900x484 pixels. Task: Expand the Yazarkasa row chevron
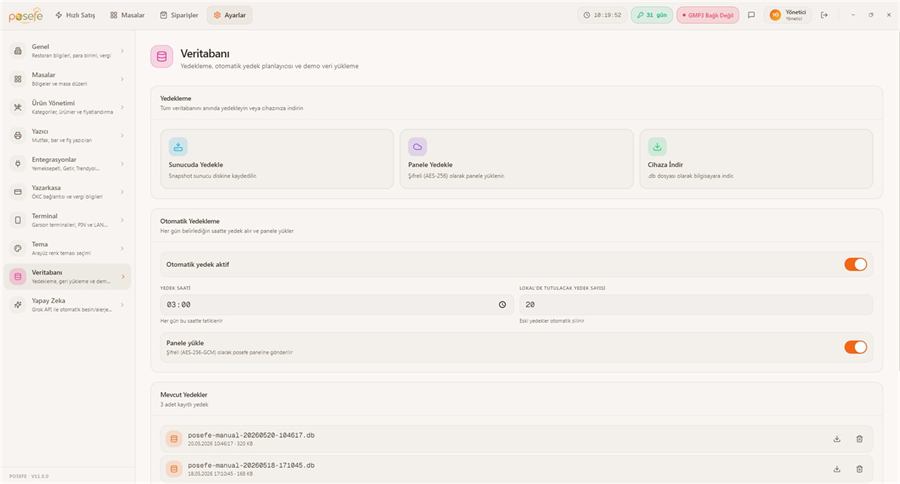coord(122,192)
